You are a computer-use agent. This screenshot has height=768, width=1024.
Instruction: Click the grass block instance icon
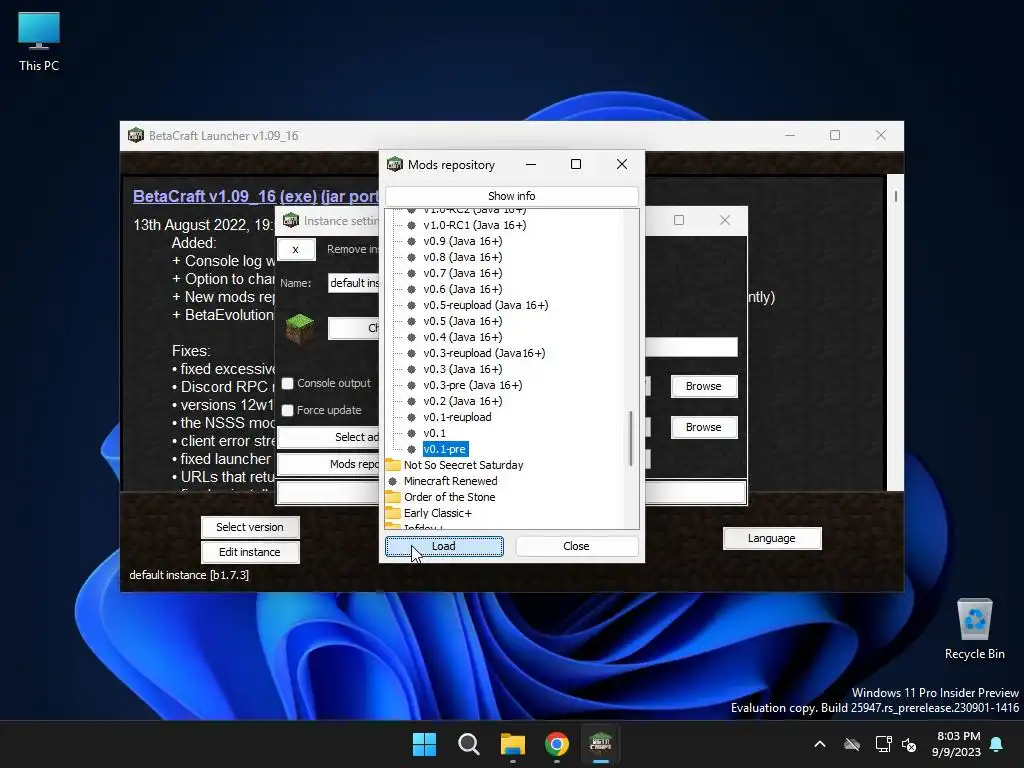tap(300, 328)
